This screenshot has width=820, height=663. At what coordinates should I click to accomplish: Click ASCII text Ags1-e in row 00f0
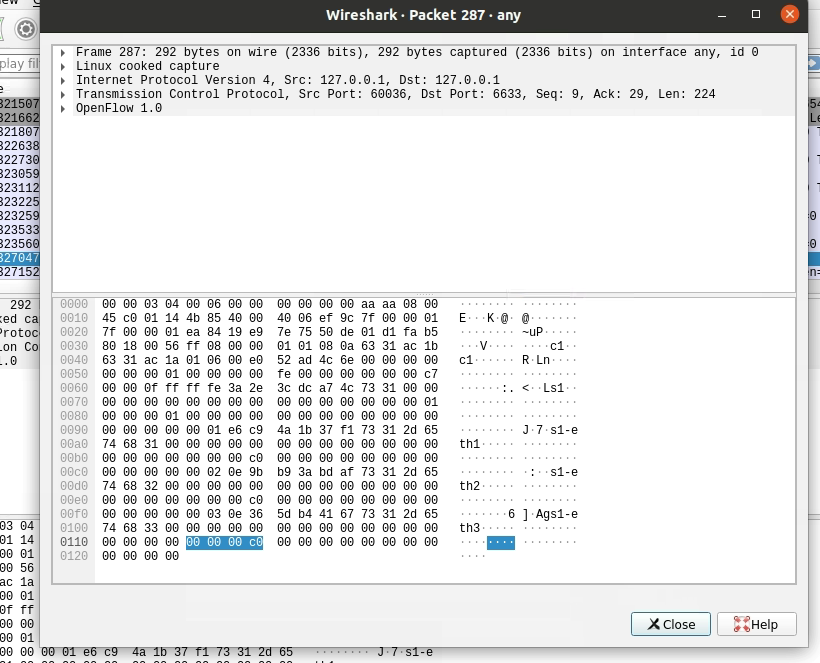pos(557,515)
